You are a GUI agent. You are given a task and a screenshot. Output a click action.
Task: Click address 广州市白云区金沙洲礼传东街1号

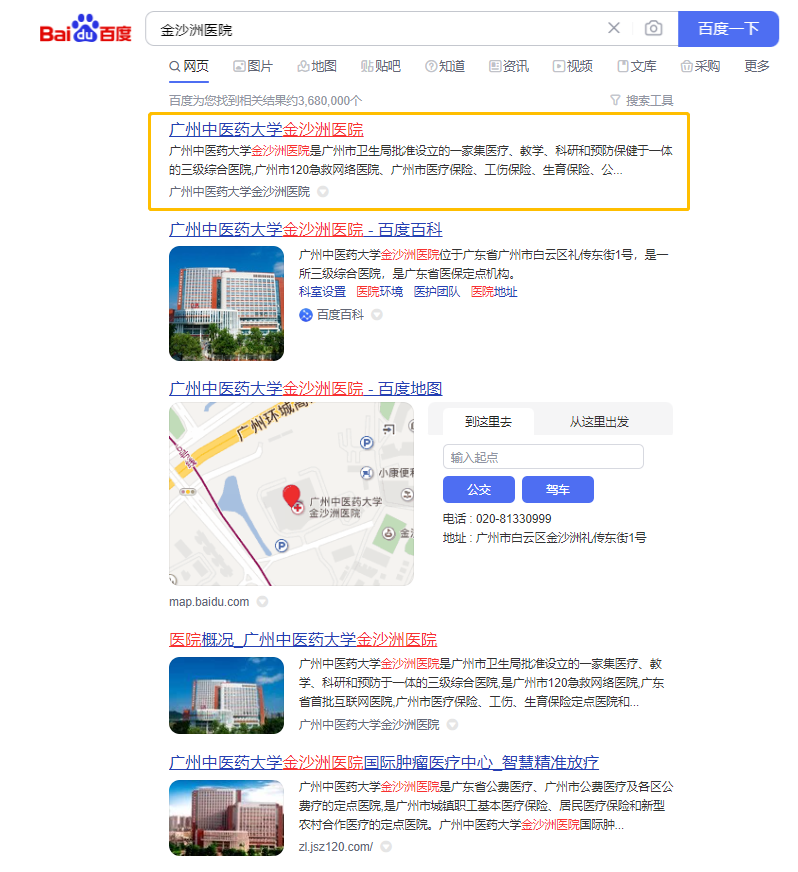pyautogui.click(x=561, y=538)
